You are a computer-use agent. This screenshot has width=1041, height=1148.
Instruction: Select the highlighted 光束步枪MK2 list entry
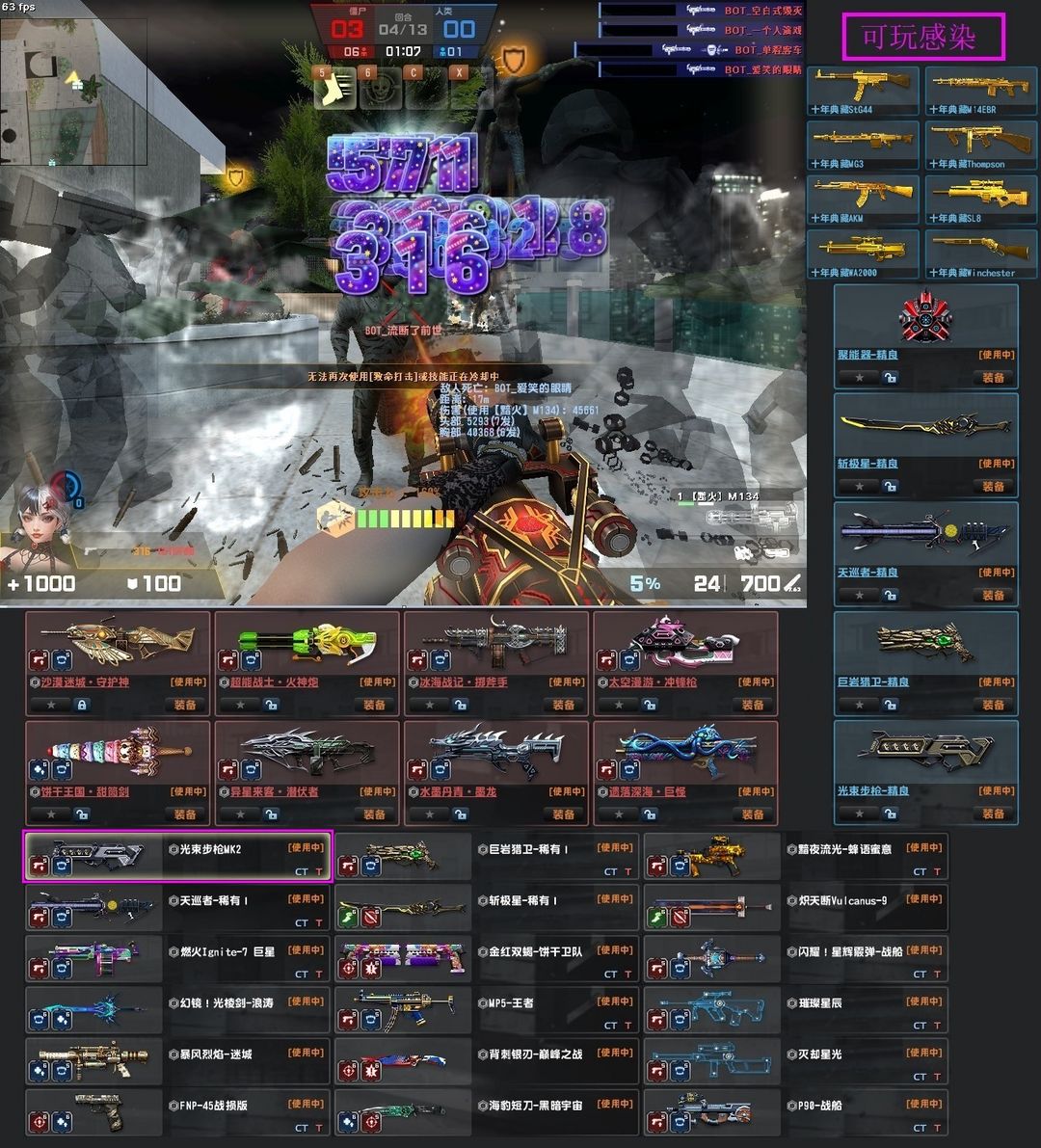pos(177,856)
